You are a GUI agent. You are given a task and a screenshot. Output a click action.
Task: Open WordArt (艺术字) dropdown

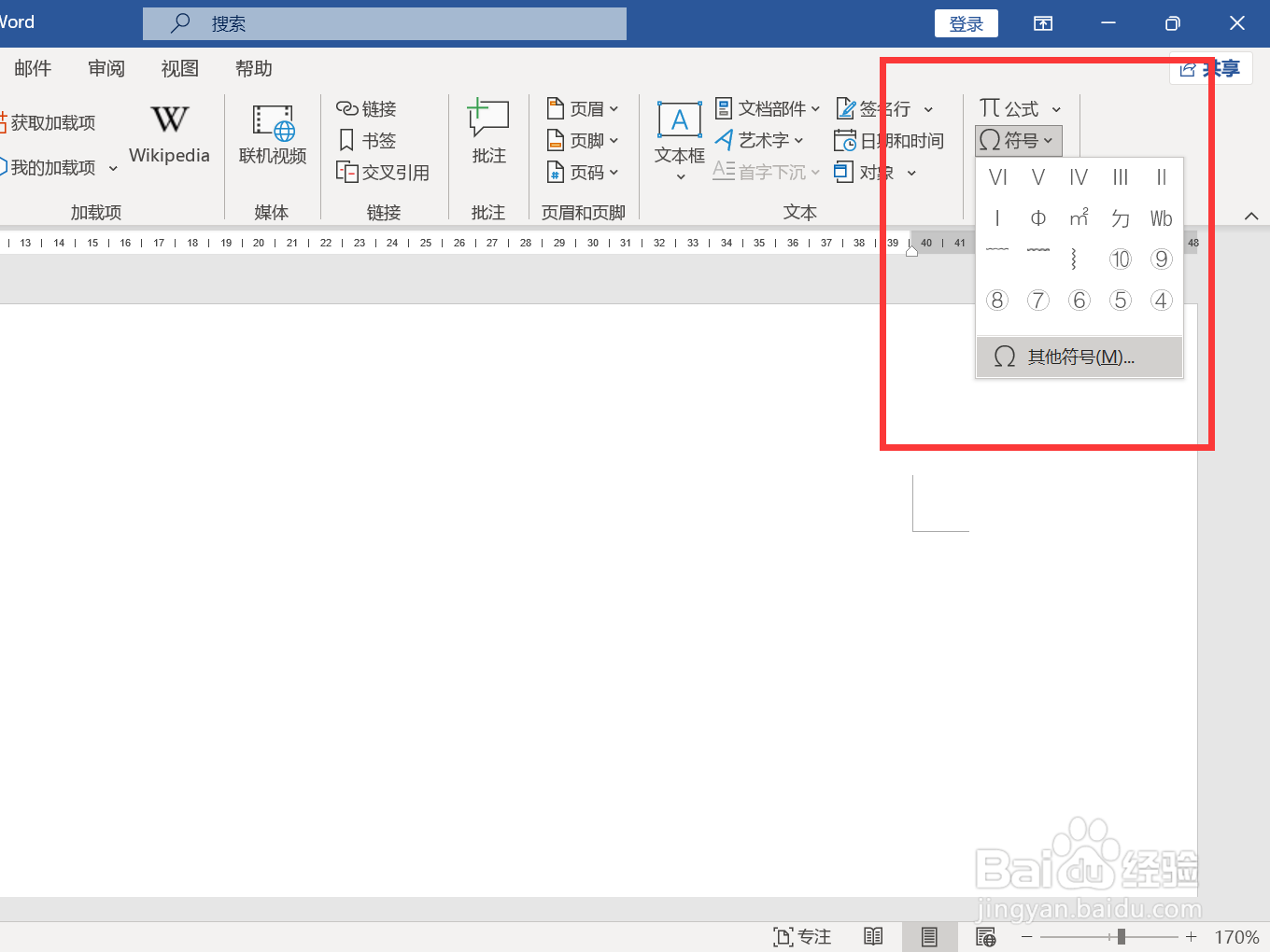tap(759, 141)
